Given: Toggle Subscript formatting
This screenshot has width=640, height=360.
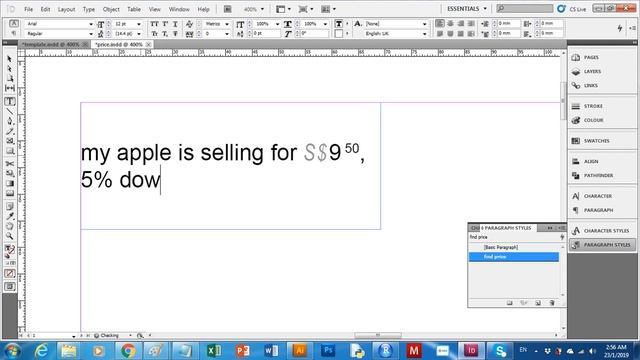Looking at the screenshot, I should coord(165,34).
